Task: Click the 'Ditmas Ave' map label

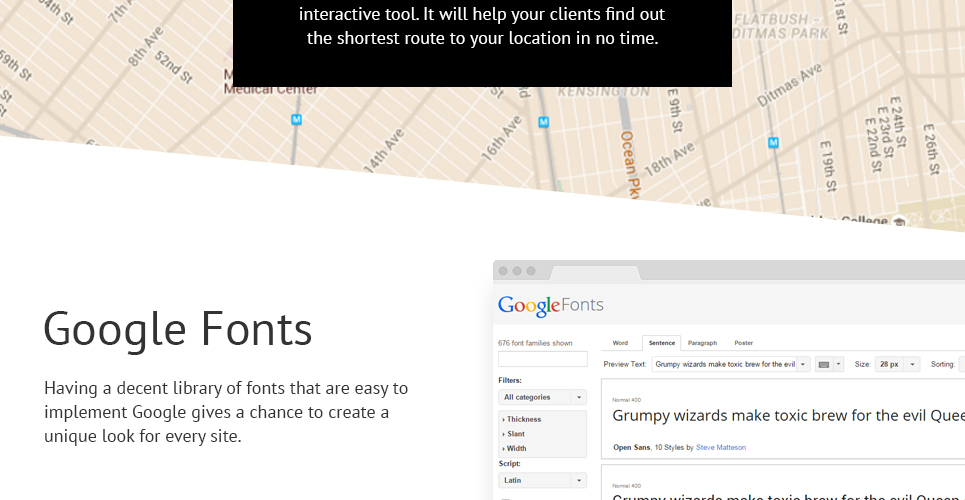Action: coord(790,86)
